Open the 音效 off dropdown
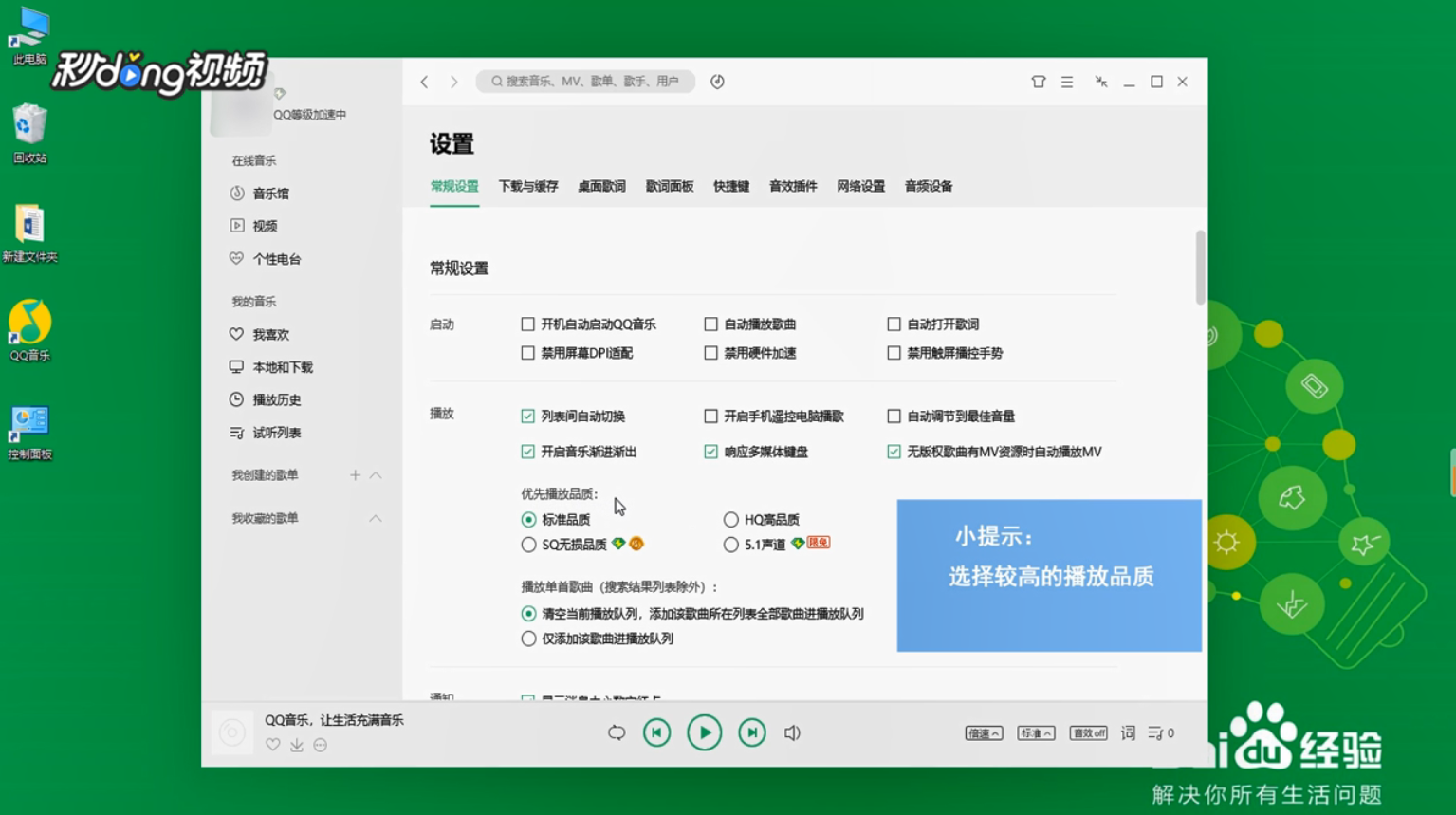The image size is (1456, 815). [x=1088, y=732]
